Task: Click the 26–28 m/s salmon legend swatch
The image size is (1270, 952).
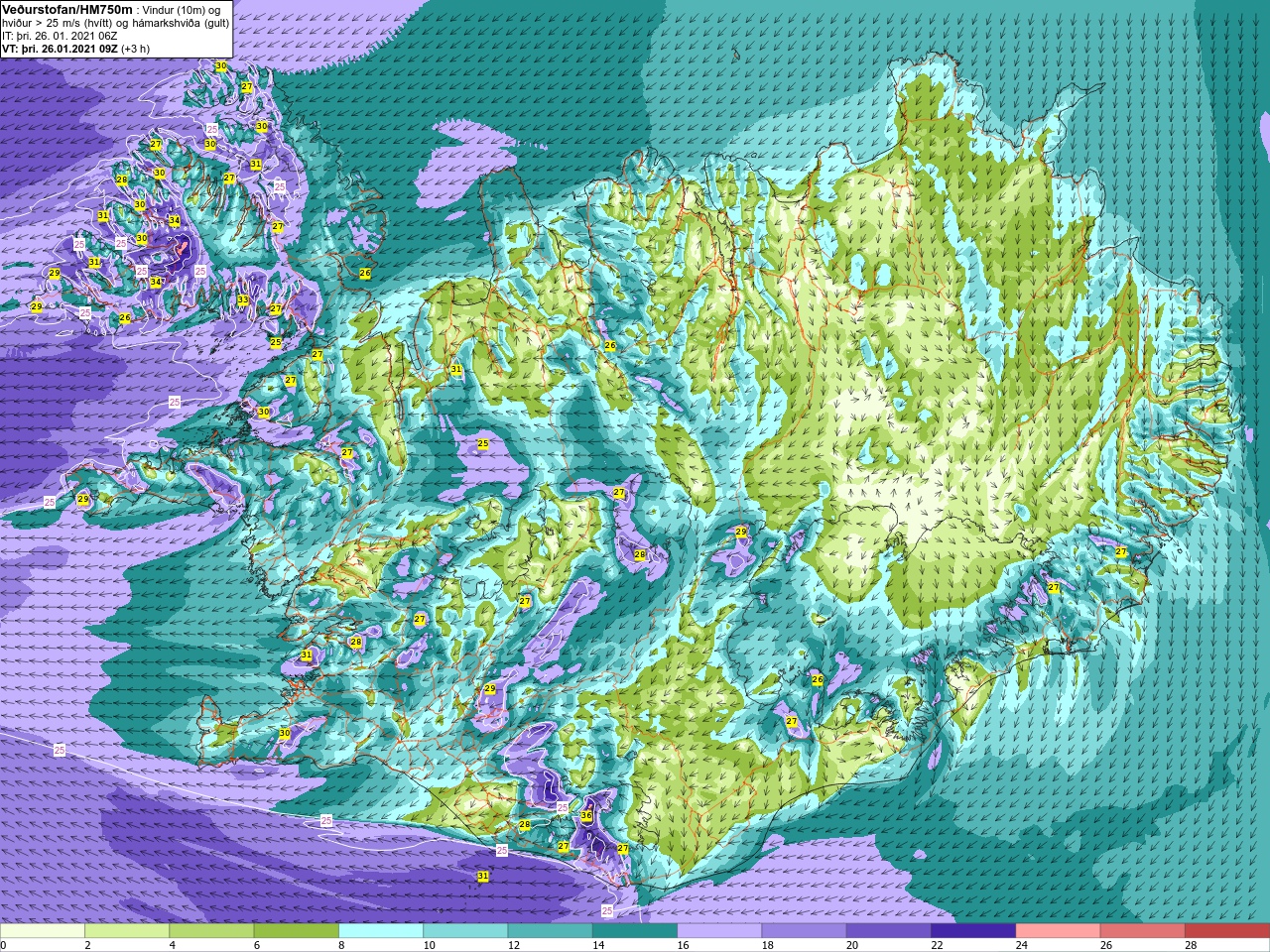Action: pos(1142,931)
